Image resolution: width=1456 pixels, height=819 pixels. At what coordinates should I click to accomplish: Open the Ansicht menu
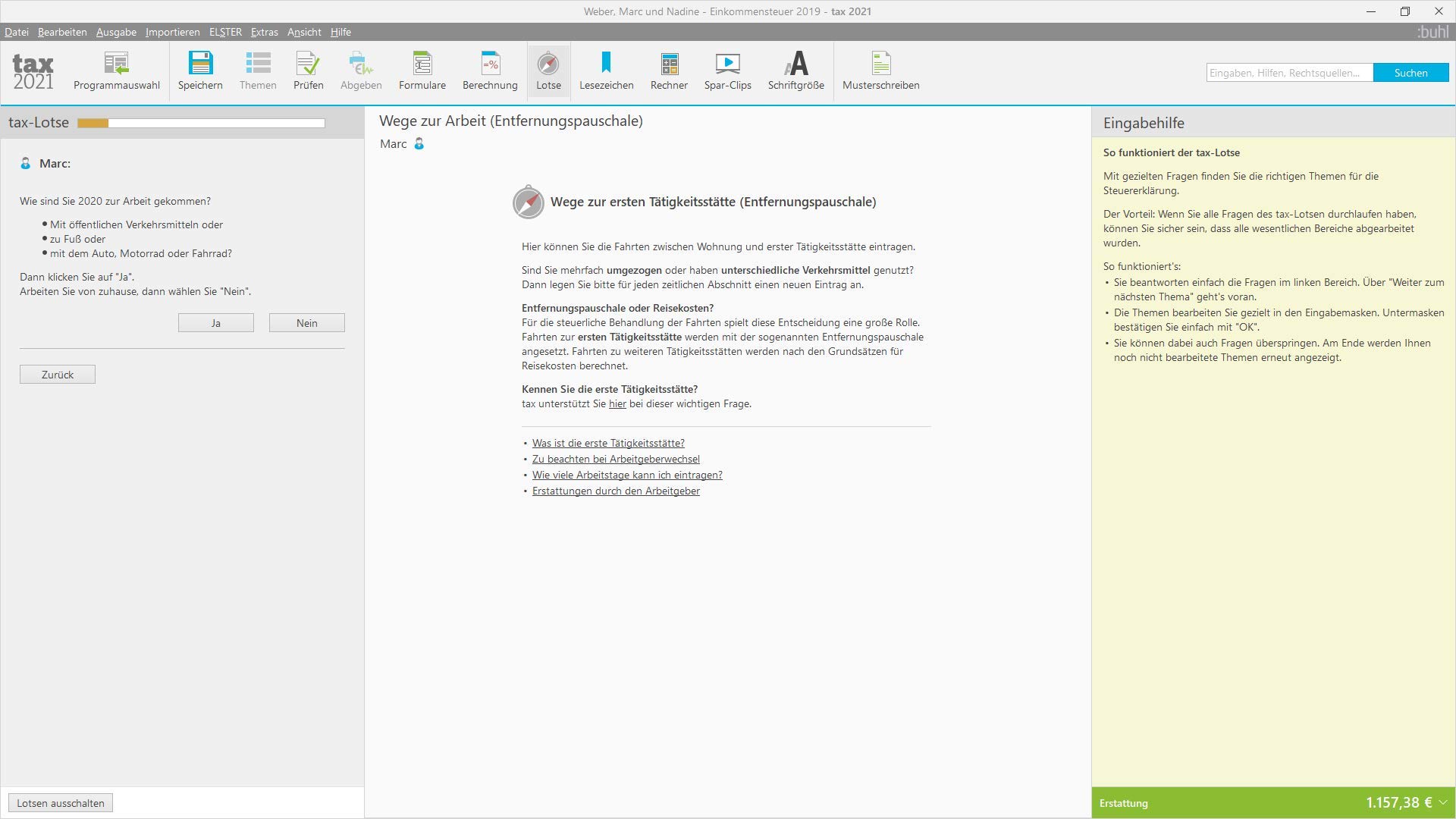[x=304, y=32]
